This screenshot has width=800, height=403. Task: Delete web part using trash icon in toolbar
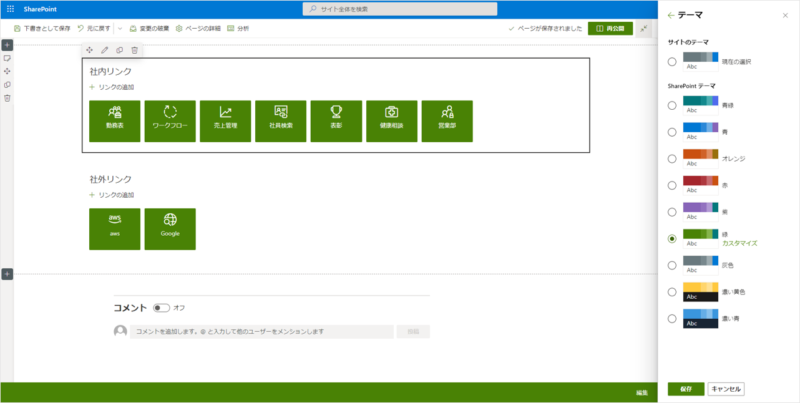coord(134,49)
